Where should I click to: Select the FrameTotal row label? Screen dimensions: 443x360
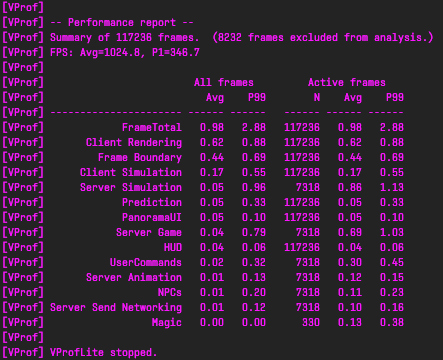point(152,127)
